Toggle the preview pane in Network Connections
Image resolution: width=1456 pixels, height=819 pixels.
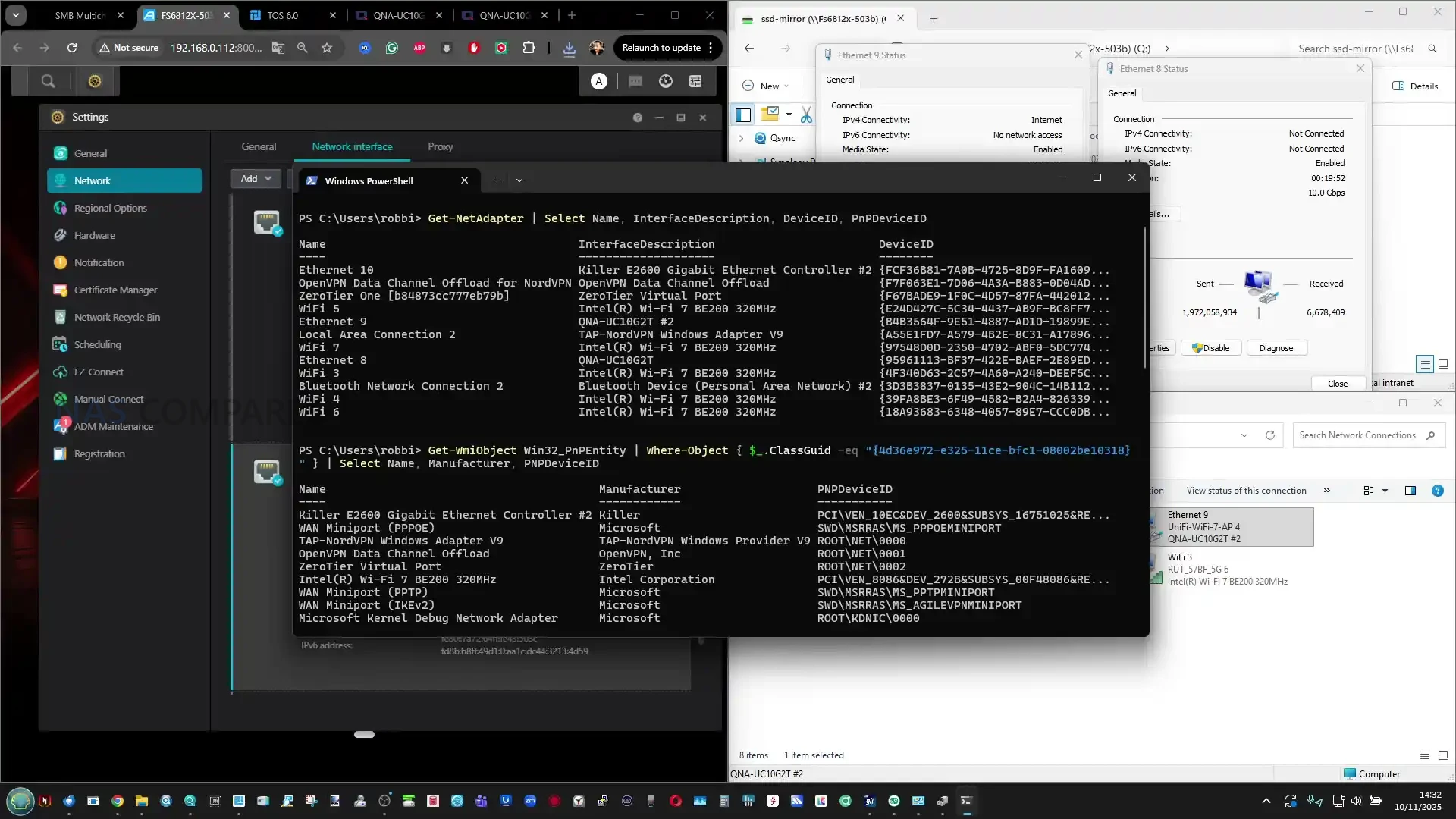(x=1410, y=491)
